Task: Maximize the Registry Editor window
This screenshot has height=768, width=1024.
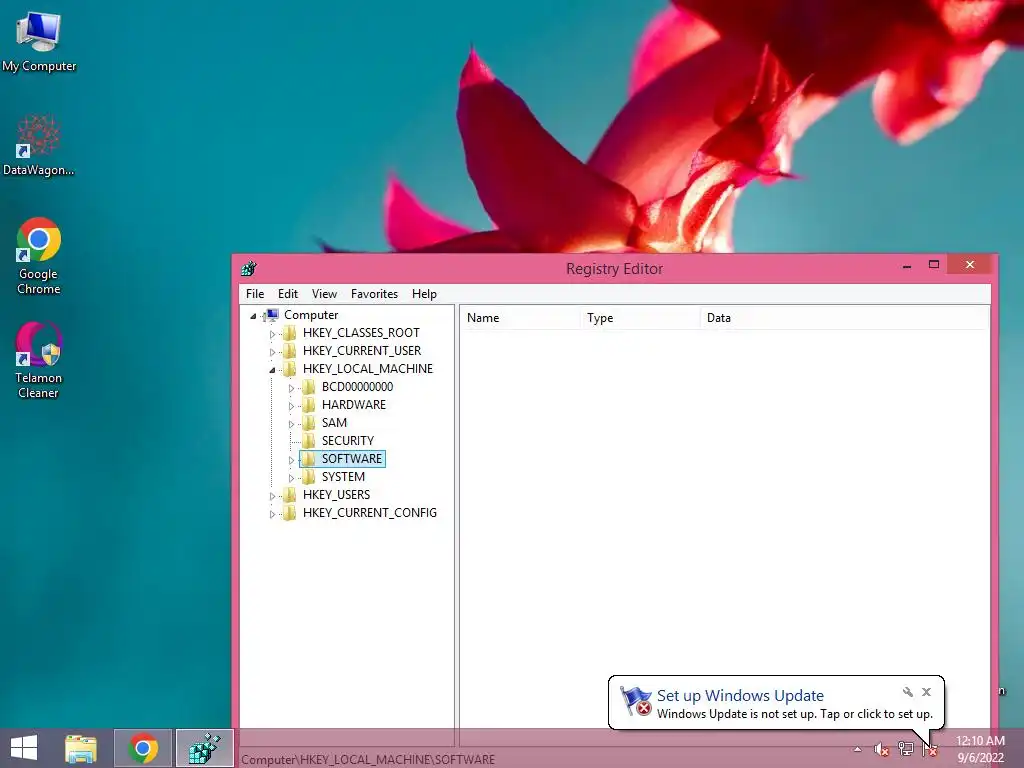Action: point(934,264)
